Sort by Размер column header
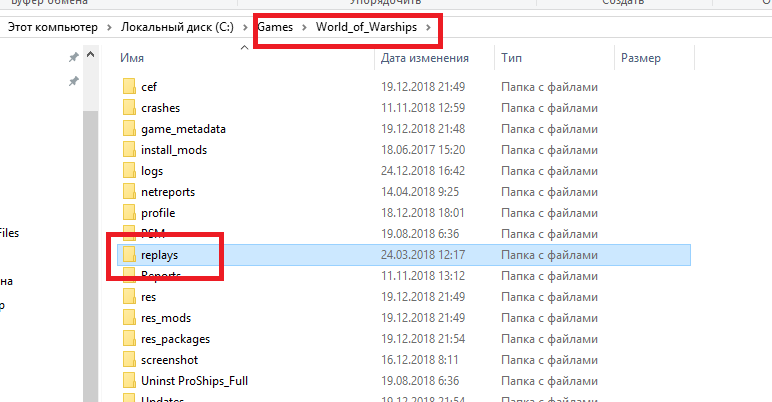 pyautogui.click(x=641, y=58)
